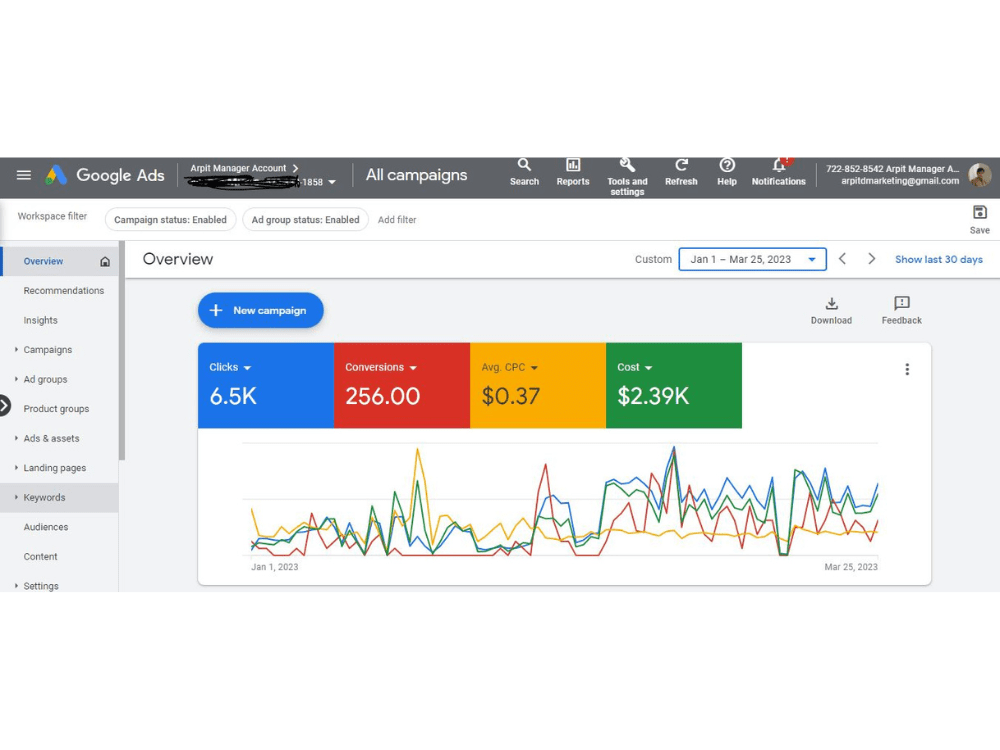Refresh the dashboard data
The height and width of the screenshot is (750, 1000).
[681, 172]
